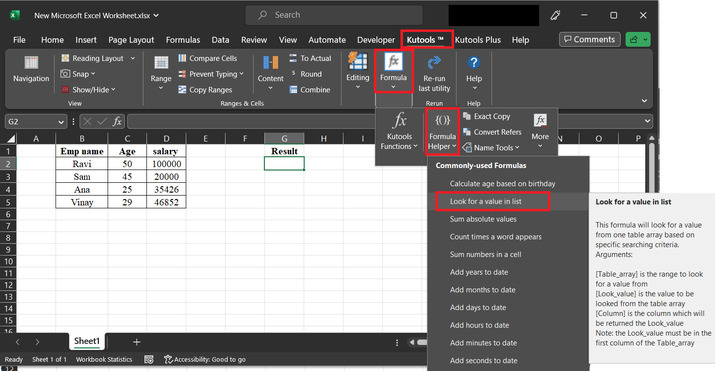Open the Navigation pane icon

[31, 69]
